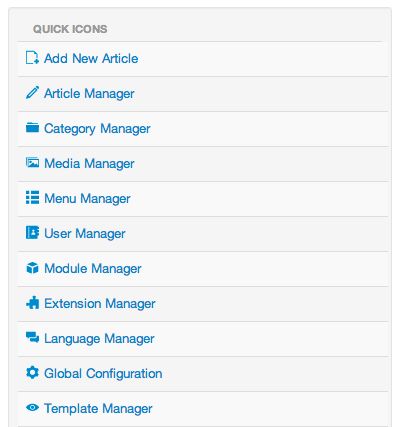The width and height of the screenshot is (400, 427).
Task: Select the cube icon for Module Manager
Action: [x=32, y=268]
